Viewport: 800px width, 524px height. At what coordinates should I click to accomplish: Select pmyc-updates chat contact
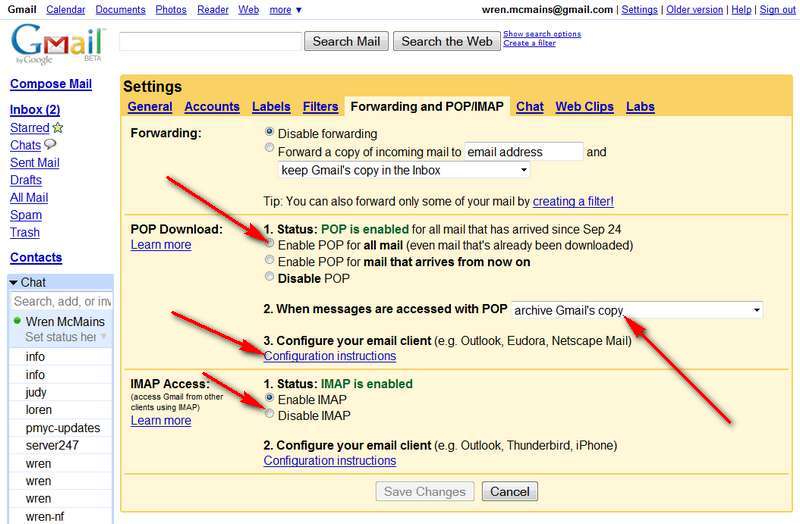(x=63, y=428)
